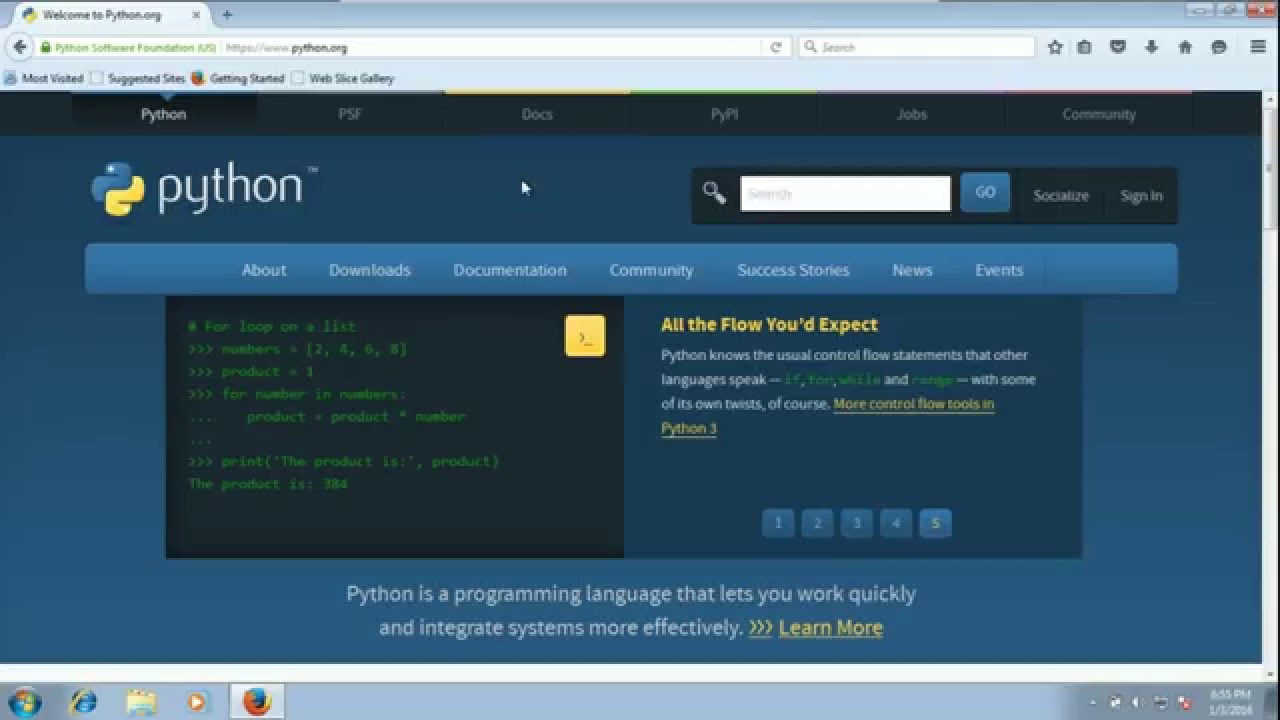Screen dimensions: 1280x720
Task: Launch the interactive shell yellow button
Action: 585,336
